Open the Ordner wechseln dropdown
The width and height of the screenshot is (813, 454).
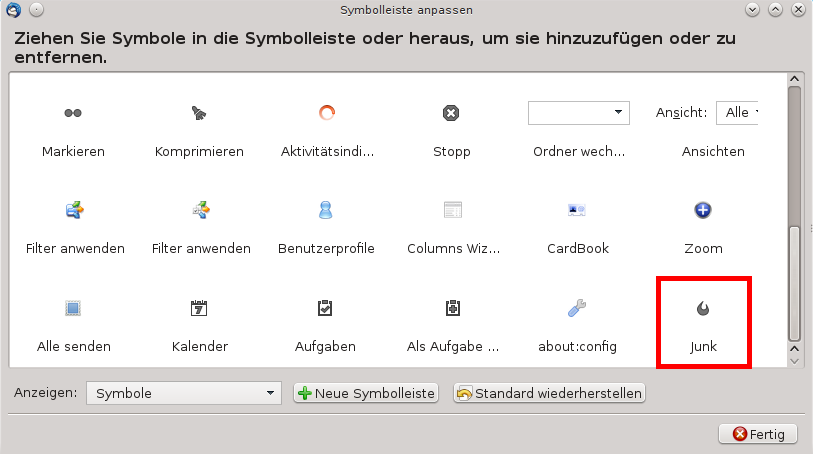pyautogui.click(x=578, y=112)
